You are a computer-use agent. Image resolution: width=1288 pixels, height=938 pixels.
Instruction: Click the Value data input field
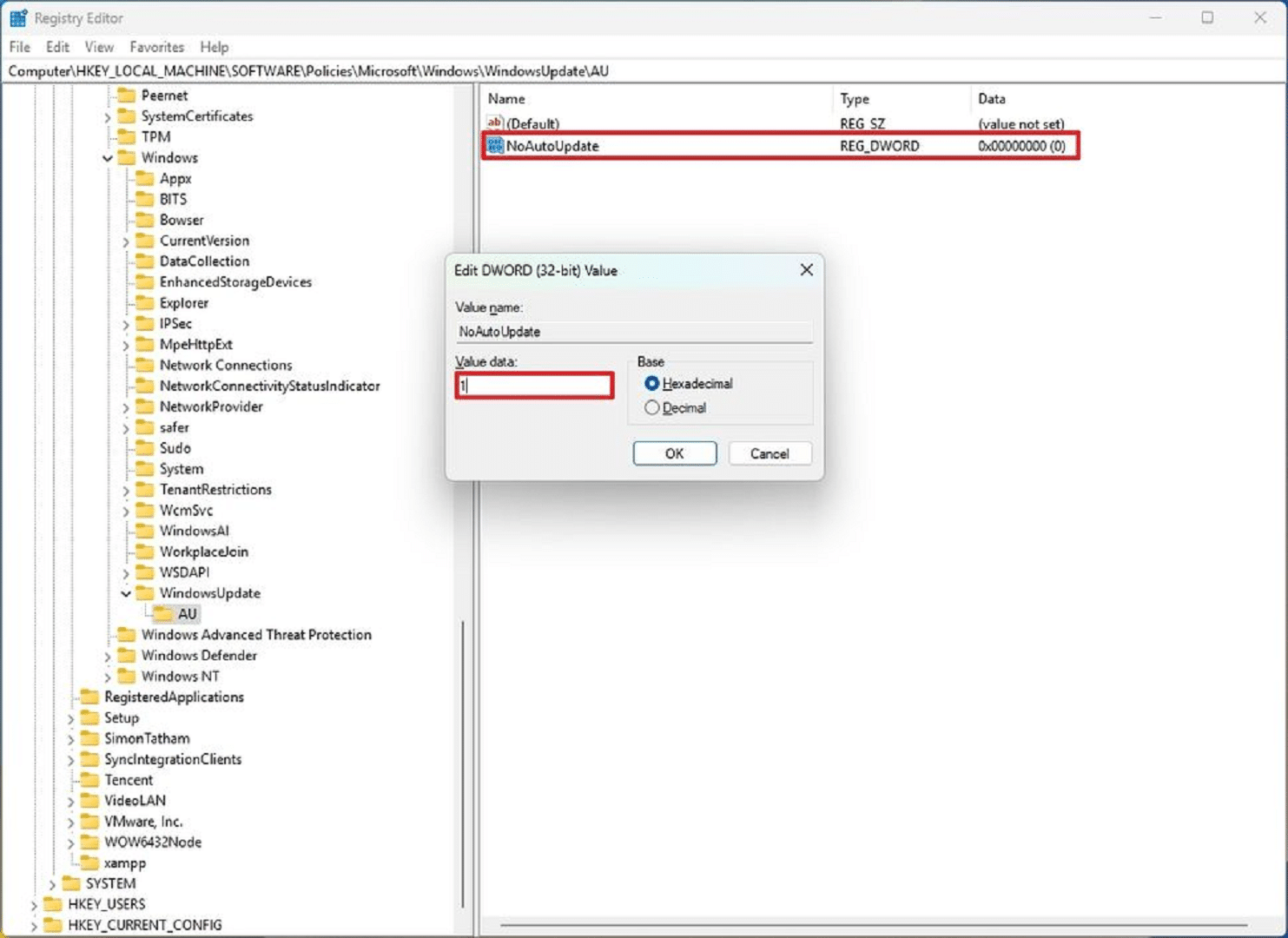click(x=534, y=385)
